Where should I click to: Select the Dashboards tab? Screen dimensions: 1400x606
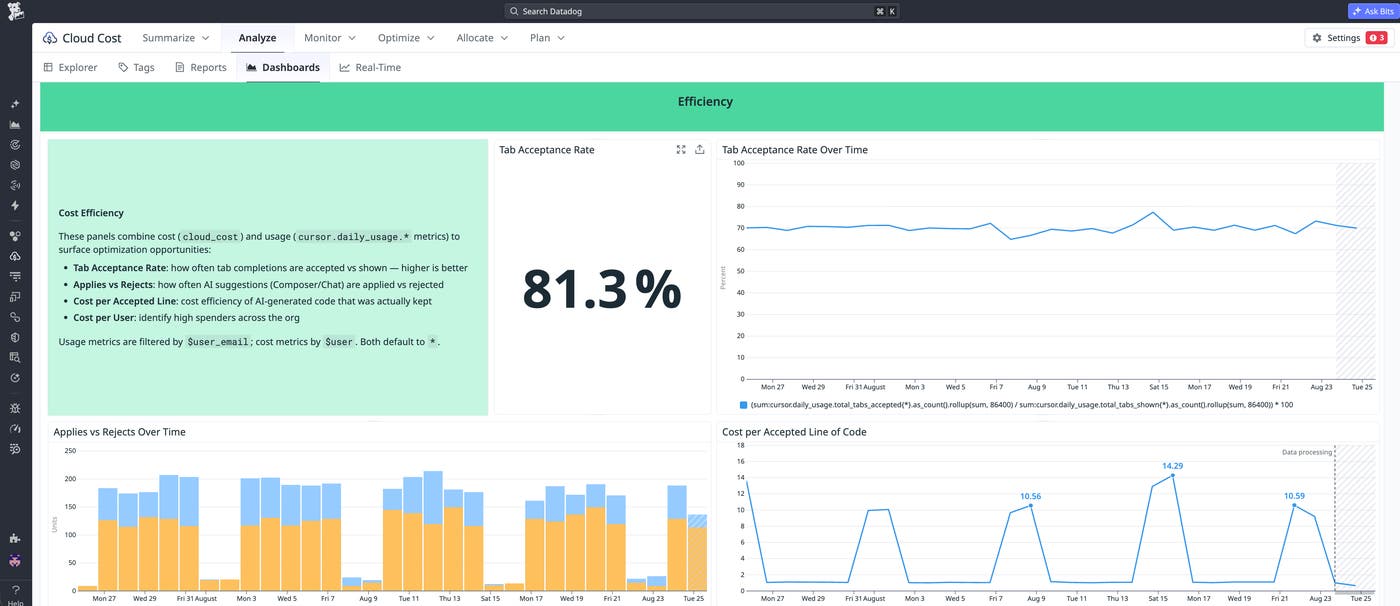(x=283, y=67)
